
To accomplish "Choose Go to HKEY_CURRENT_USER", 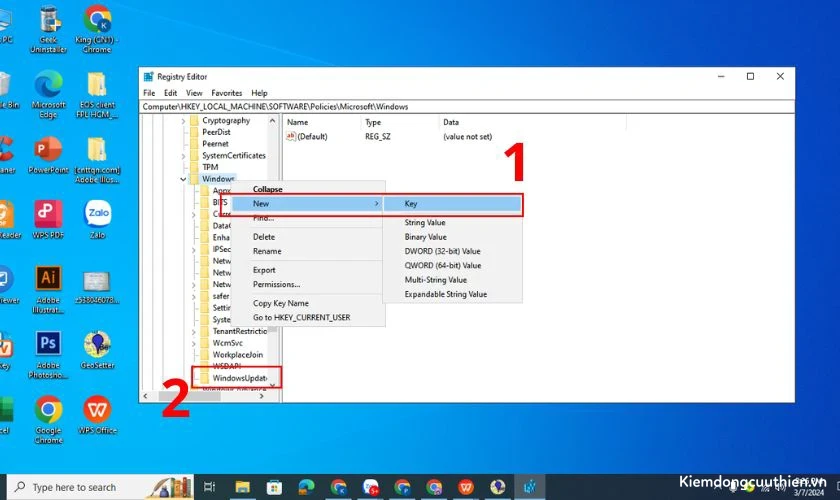I will [308, 317].
